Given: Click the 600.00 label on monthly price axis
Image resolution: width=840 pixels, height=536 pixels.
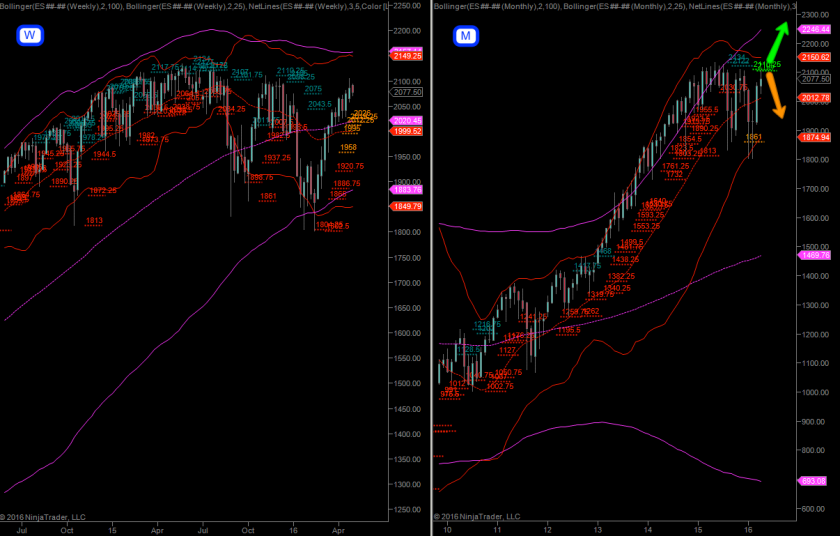Looking at the screenshot, I should 813,508.
